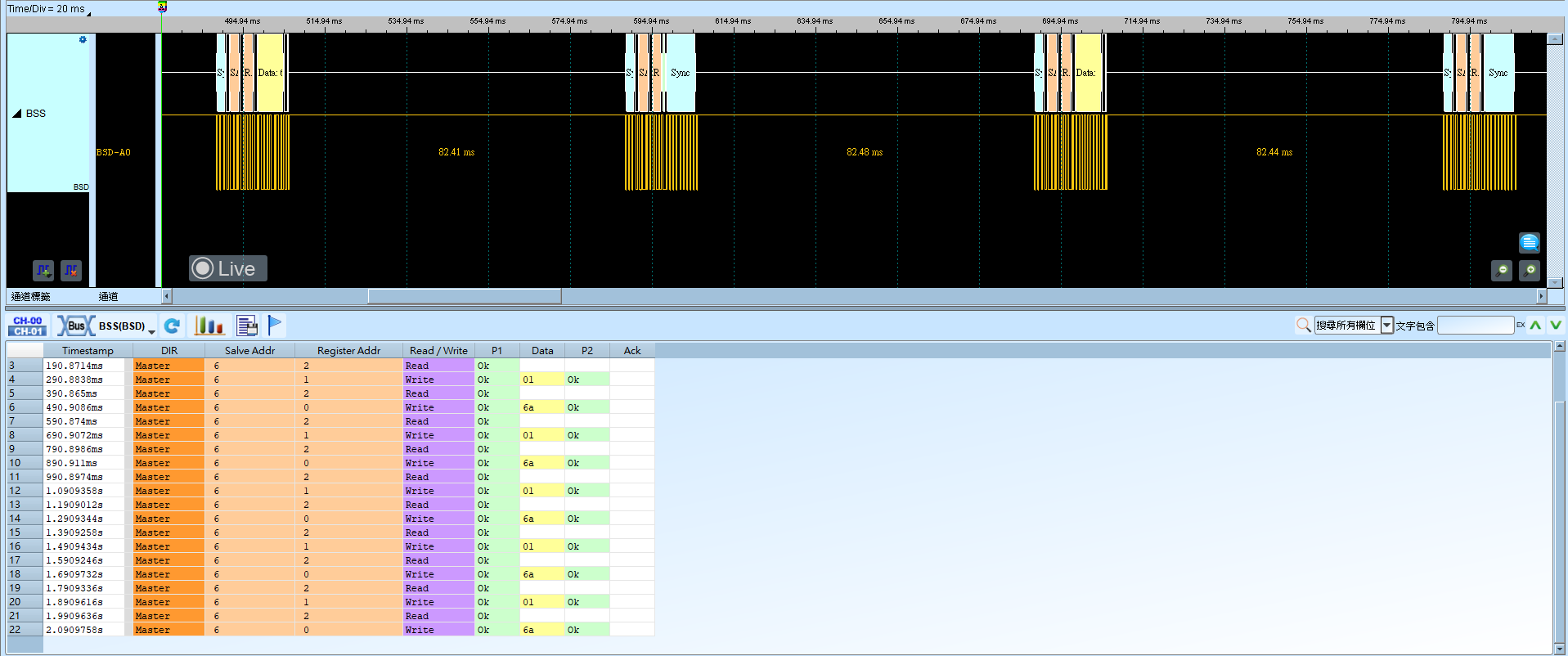Click the search magnifier icon

tap(1304, 325)
